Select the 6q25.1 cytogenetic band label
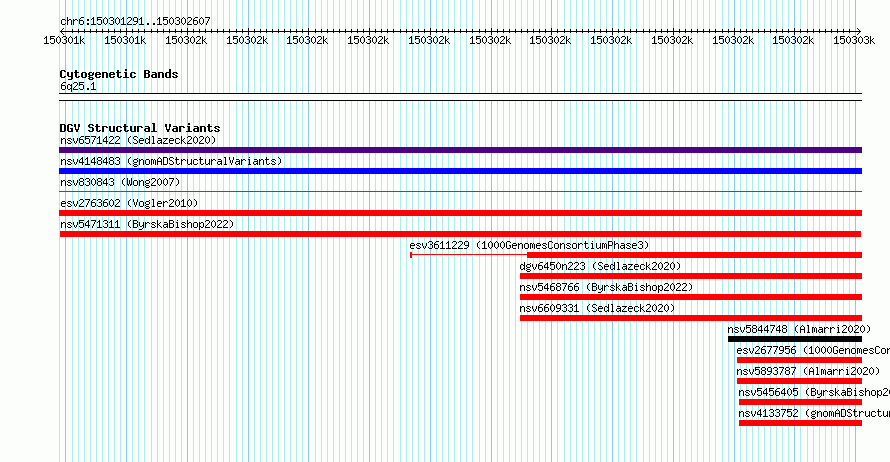This screenshot has height=462, width=890. tap(78, 86)
